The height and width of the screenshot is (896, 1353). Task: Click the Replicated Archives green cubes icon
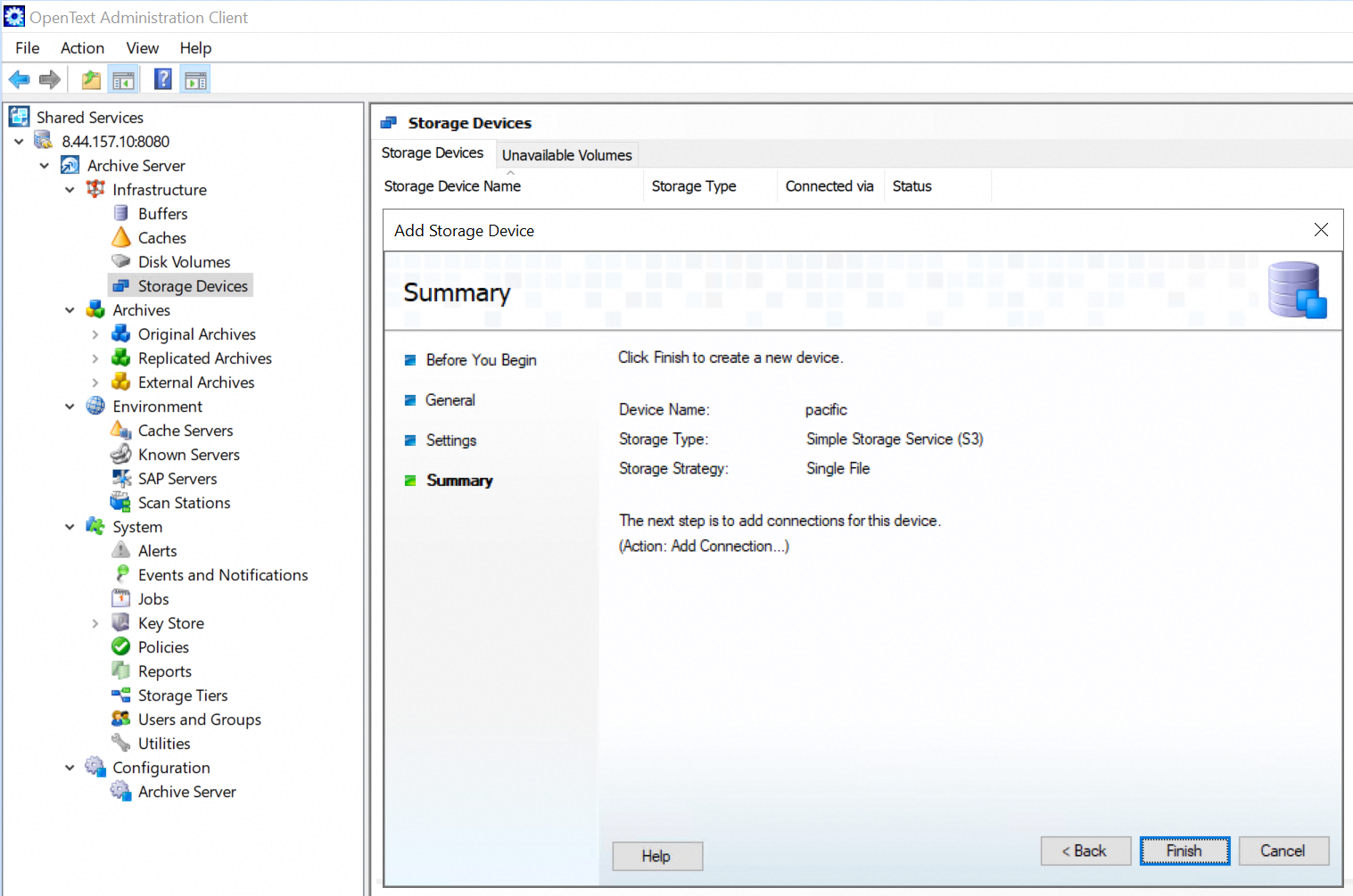[x=120, y=358]
